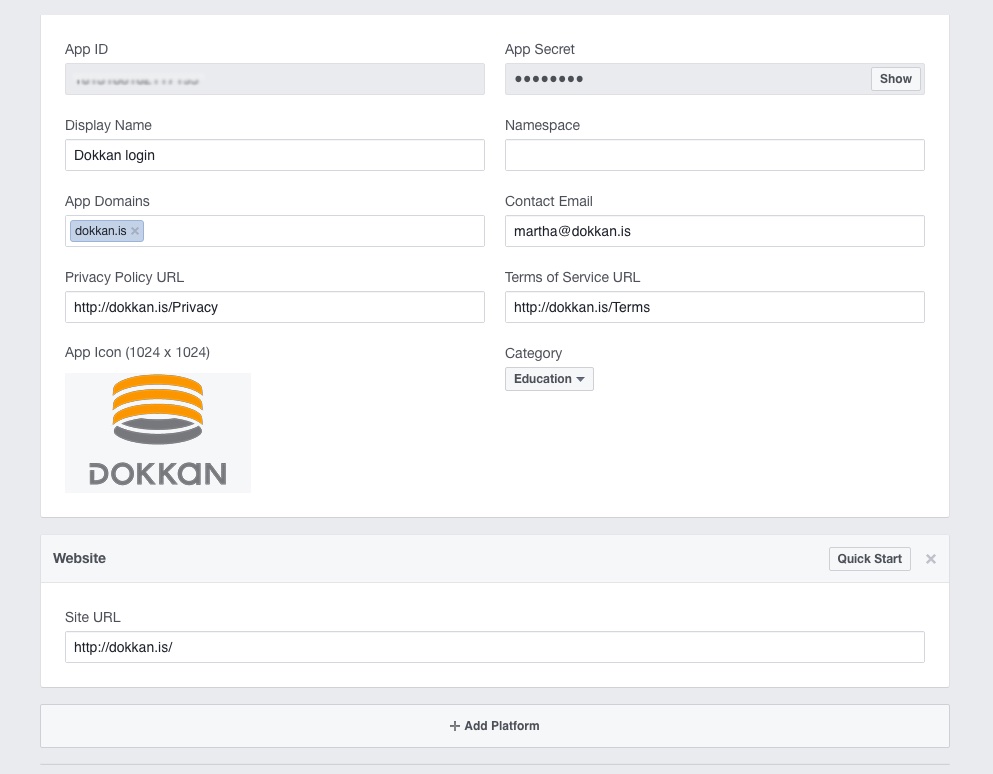
Task: Click the Website section header title
Action: click(79, 558)
